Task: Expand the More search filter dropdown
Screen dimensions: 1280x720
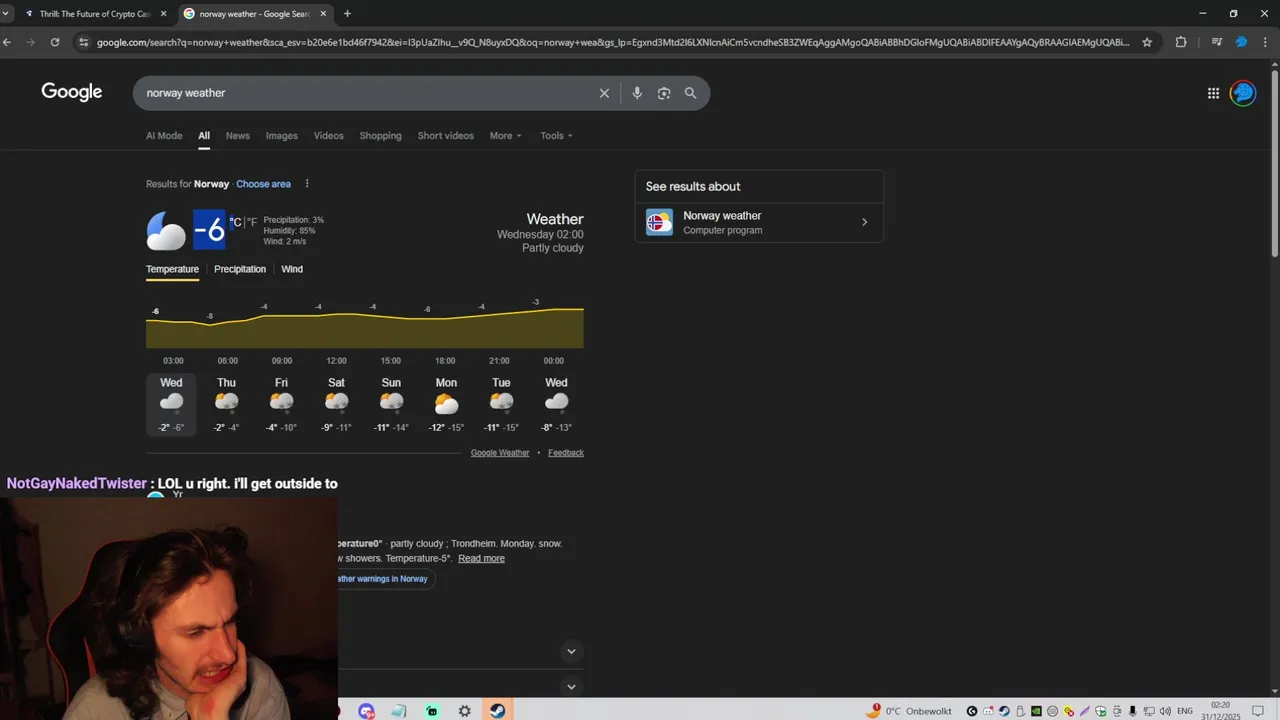Action: [505, 136]
